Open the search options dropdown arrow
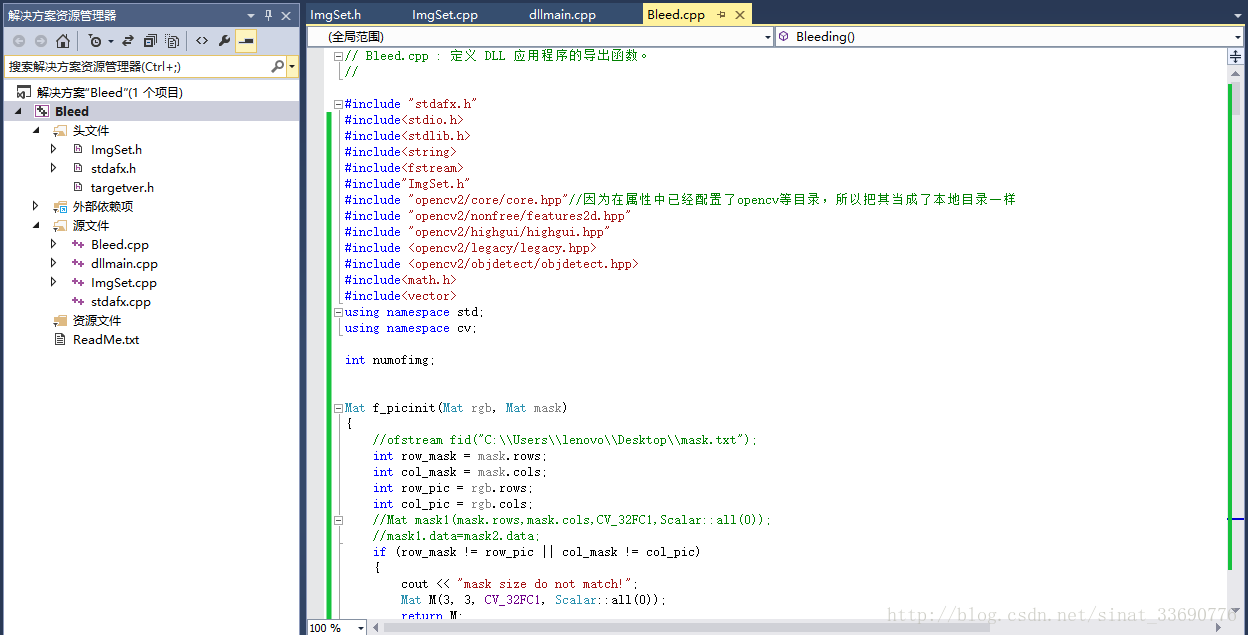The width and height of the screenshot is (1248, 635). 292,66
